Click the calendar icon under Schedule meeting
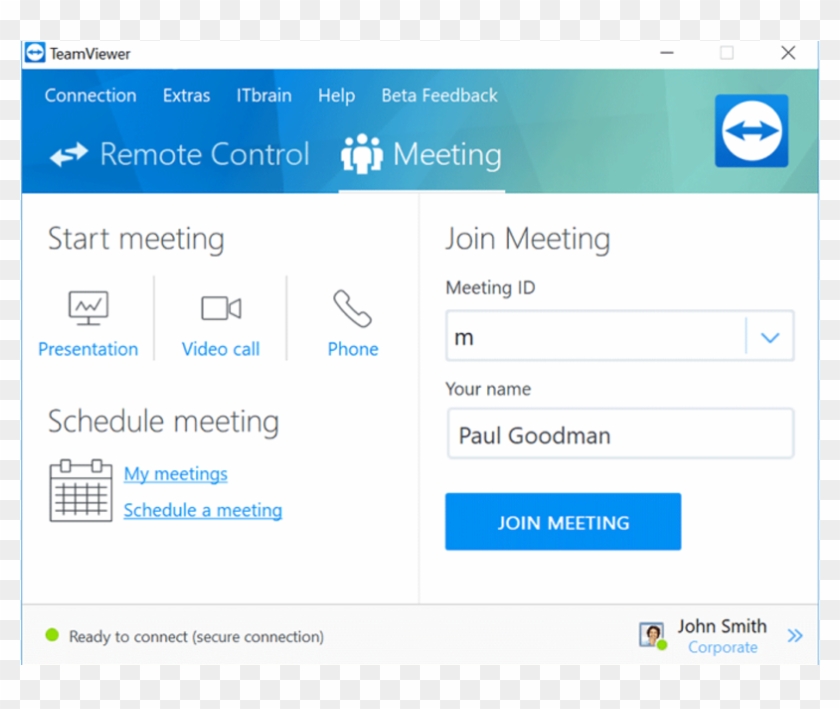The width and height of the screenshot is (840, 709). coord(80,490)
